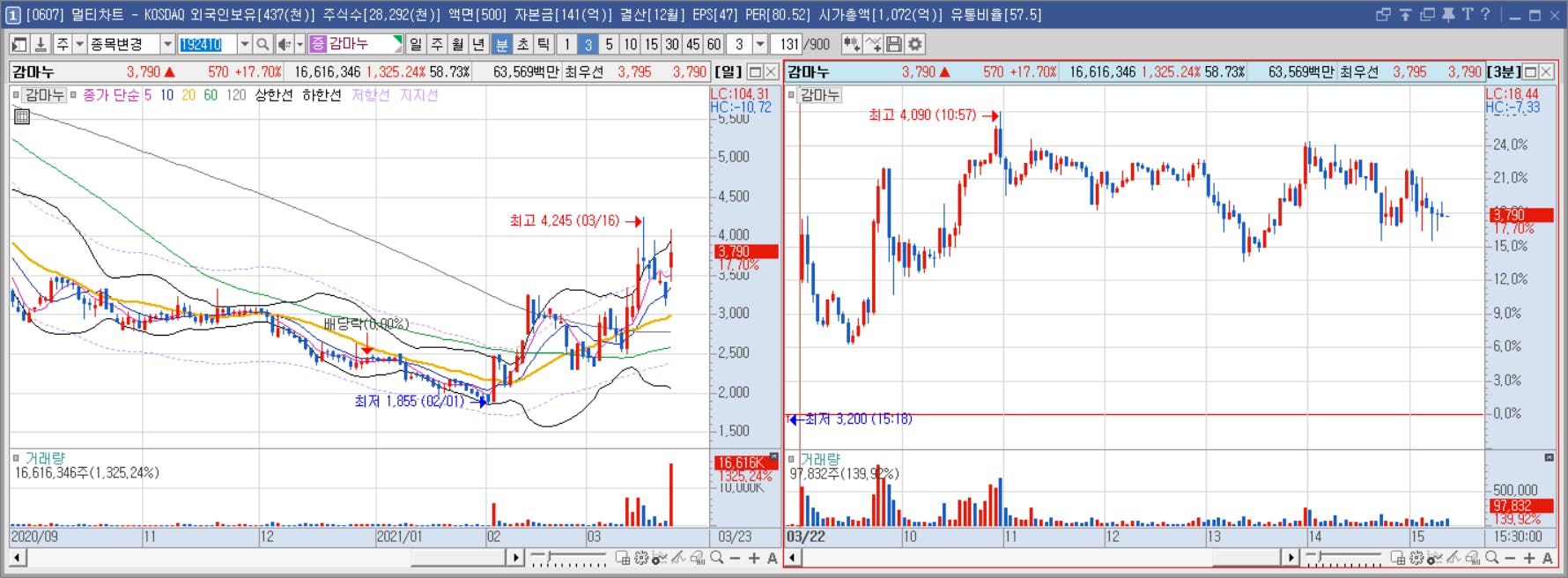Open chart settings gear icon in toolbar
Image resolution: width=1568 pixels, height=578 pixels.
[915, 44]
